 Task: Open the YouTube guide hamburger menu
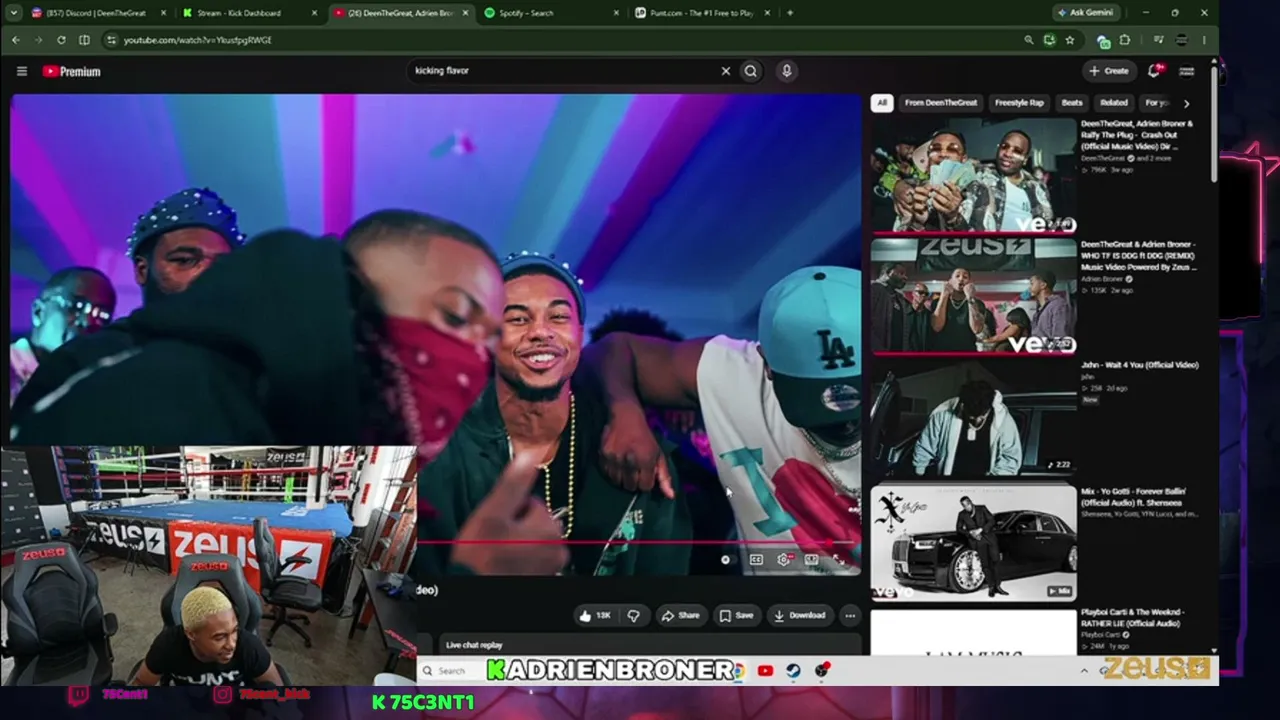pos(21,71)
